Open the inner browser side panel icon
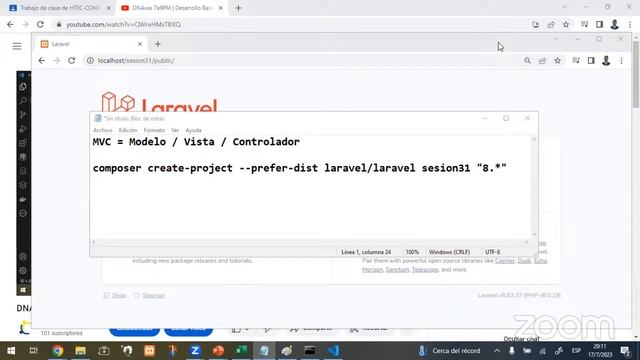 pyautogui.click(x=591, y=60)
